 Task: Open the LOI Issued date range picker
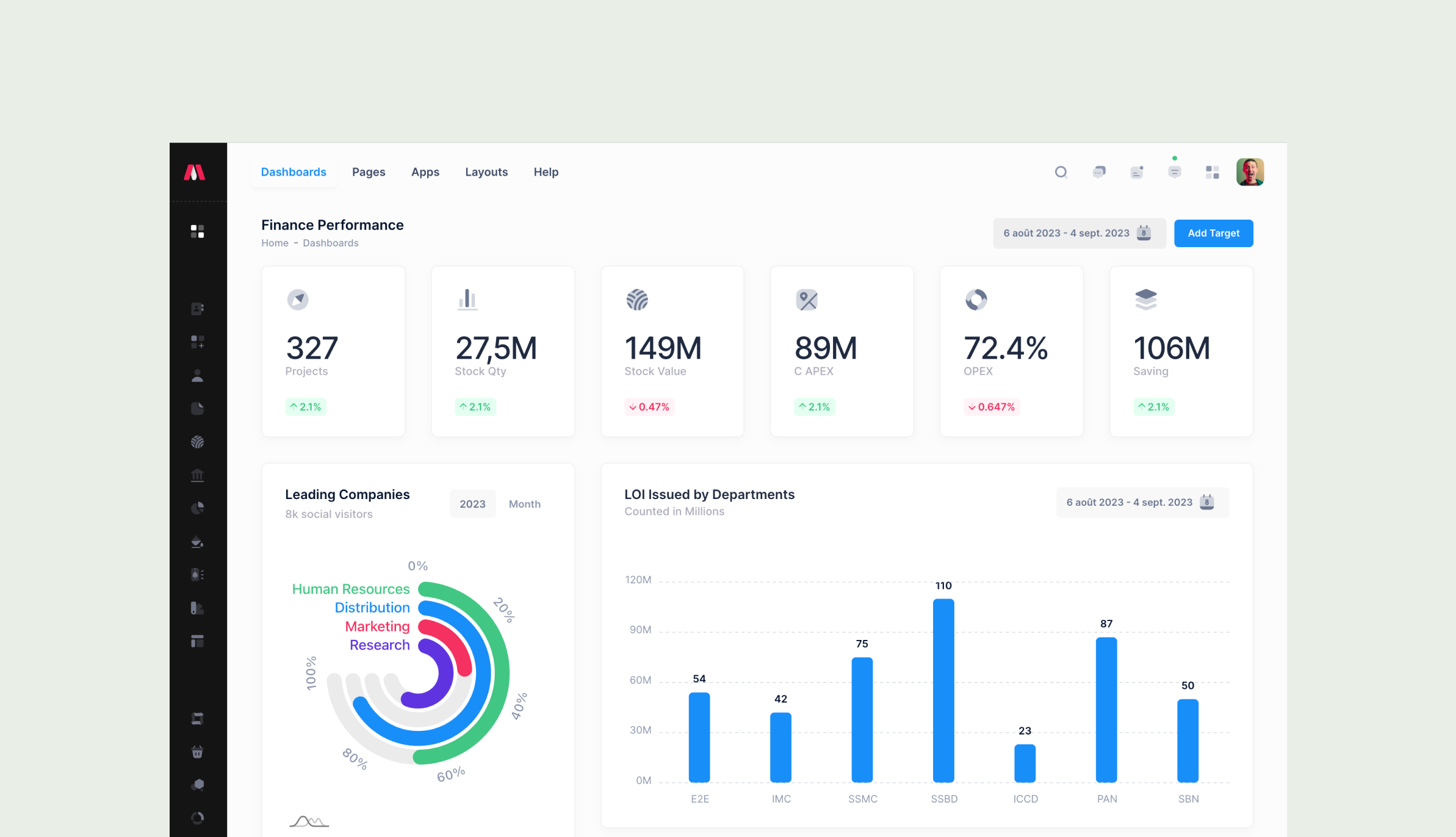1141,502
